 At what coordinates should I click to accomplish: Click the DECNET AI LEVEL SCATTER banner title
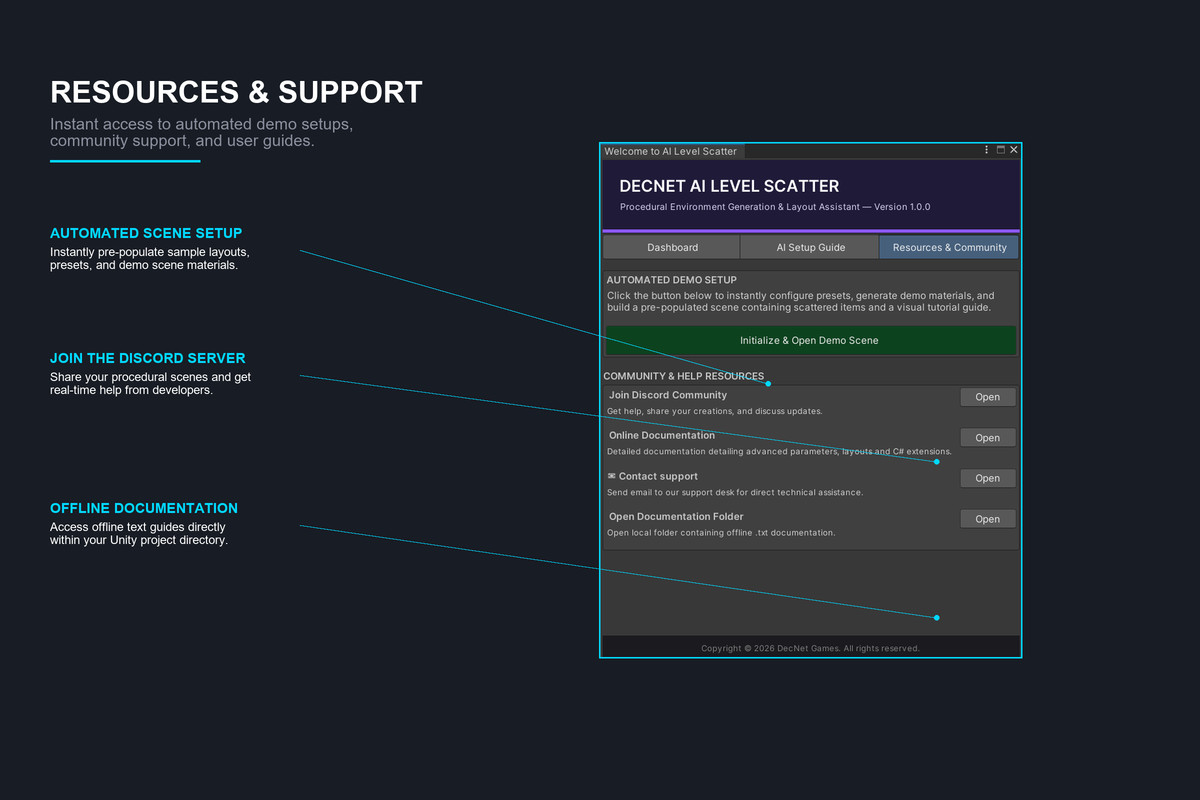click(x=729, y=186)
